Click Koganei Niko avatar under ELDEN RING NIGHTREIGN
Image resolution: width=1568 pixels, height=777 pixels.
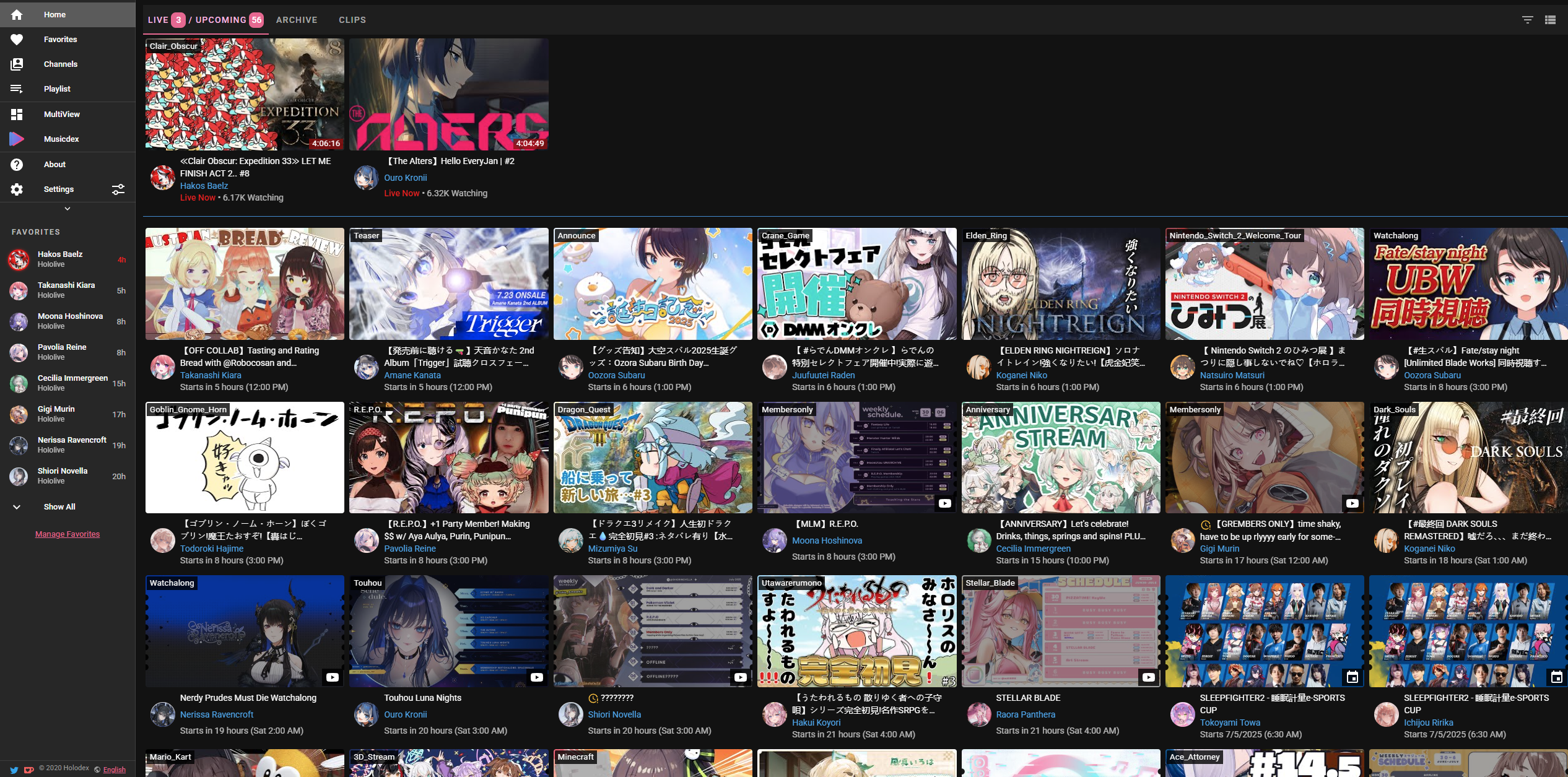[979, 367]
